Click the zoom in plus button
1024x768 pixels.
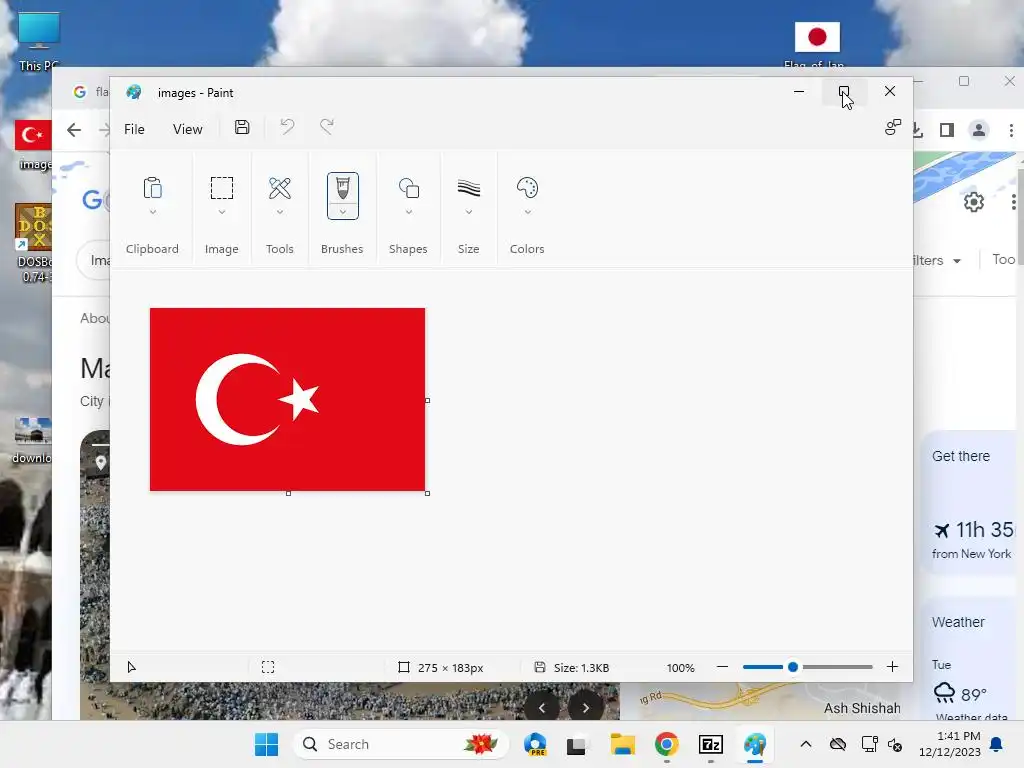tap(893, 667)
